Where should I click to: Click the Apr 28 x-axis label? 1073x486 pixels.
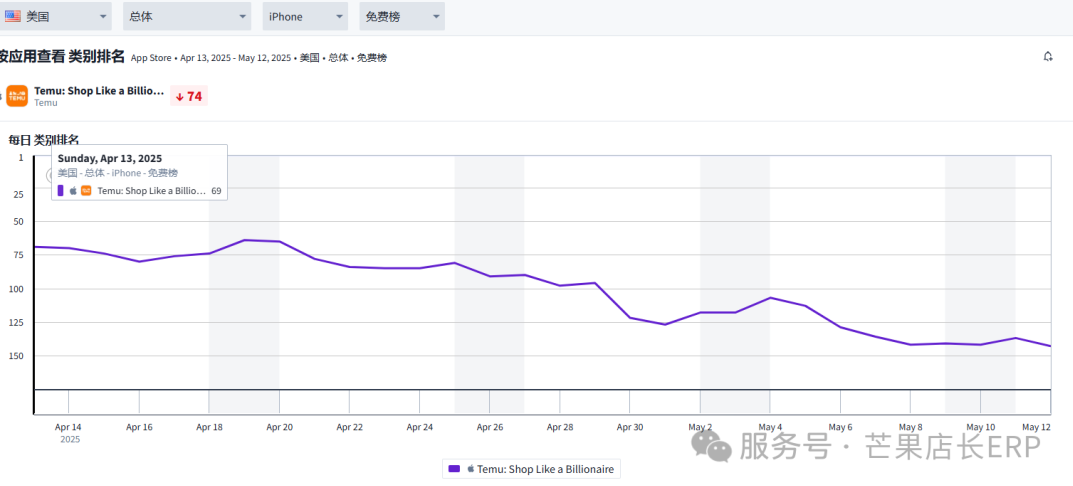(560, 427)
